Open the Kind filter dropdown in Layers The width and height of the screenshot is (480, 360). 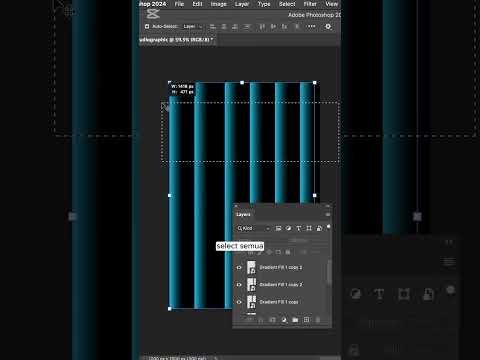click(x=253, y=228)
